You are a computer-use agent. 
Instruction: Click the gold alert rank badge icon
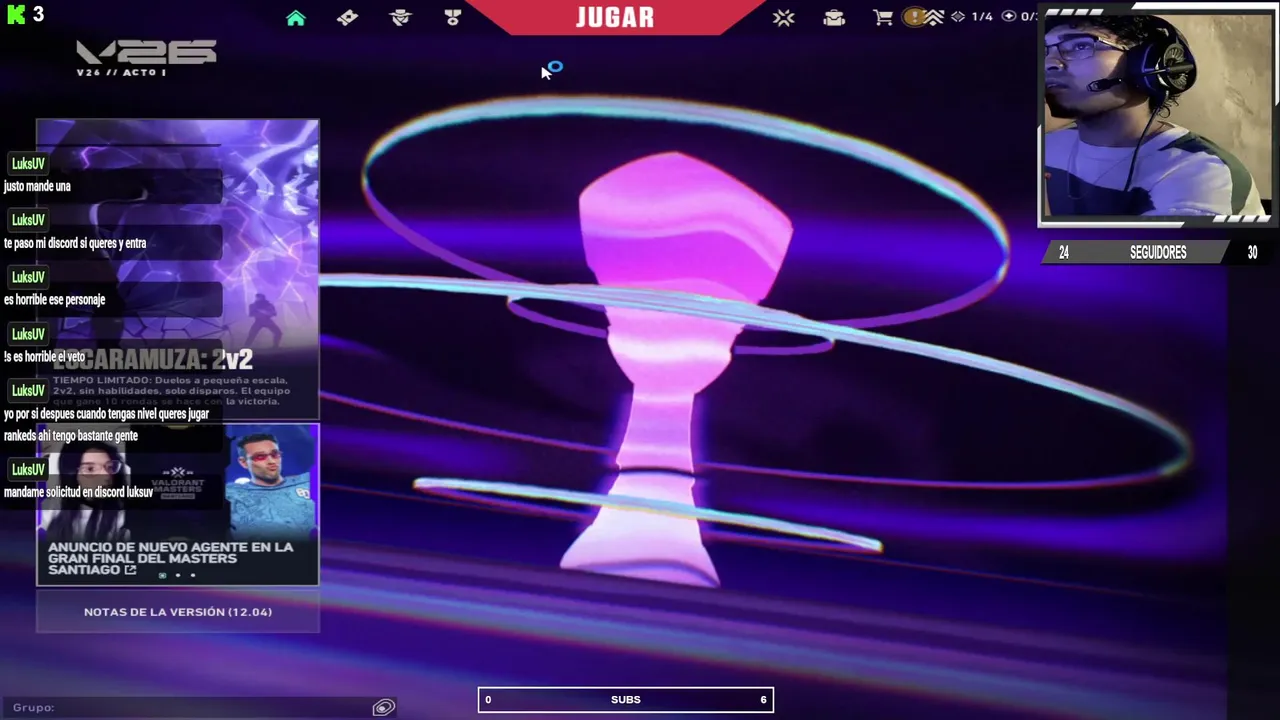913,17
